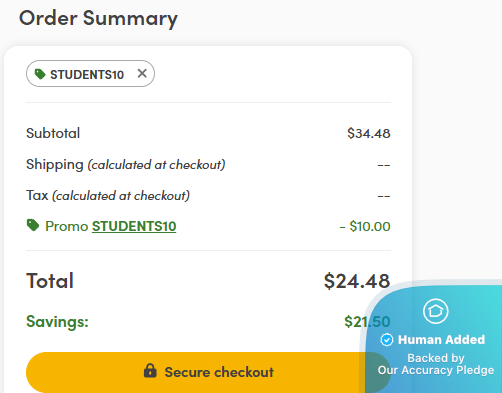Click the lock icon on checkout button
Screen dimensions: 502x393
pos(150,371)
